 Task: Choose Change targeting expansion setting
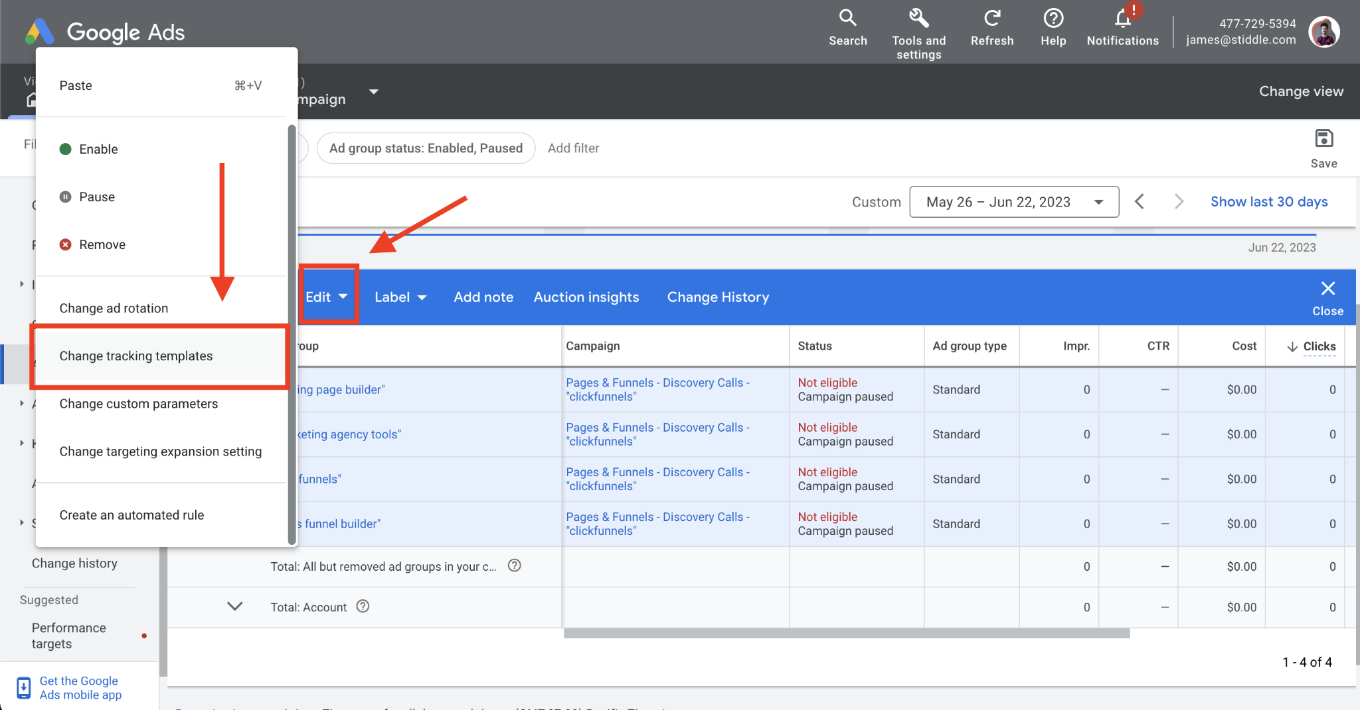pyautogui.click(x=160, y=452)
